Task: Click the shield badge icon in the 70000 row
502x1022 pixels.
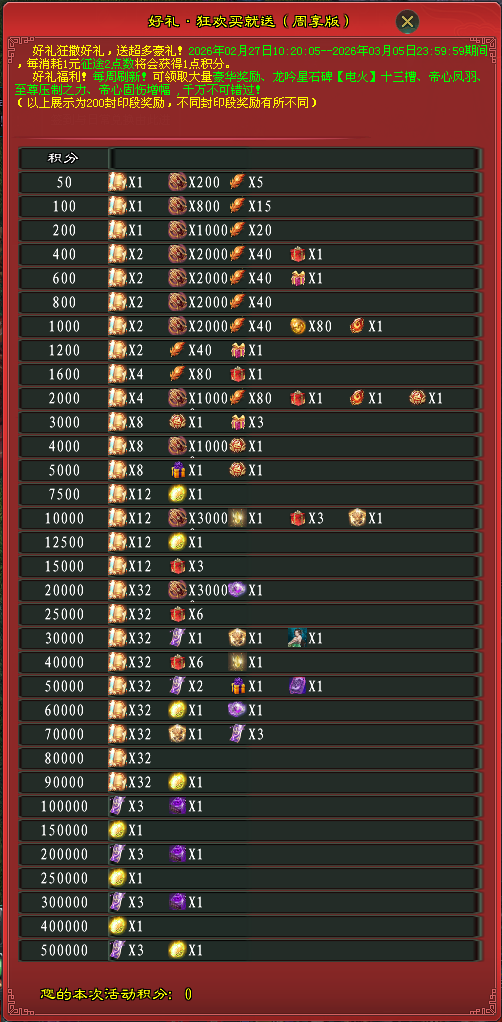Action: (x=177, y=734)
